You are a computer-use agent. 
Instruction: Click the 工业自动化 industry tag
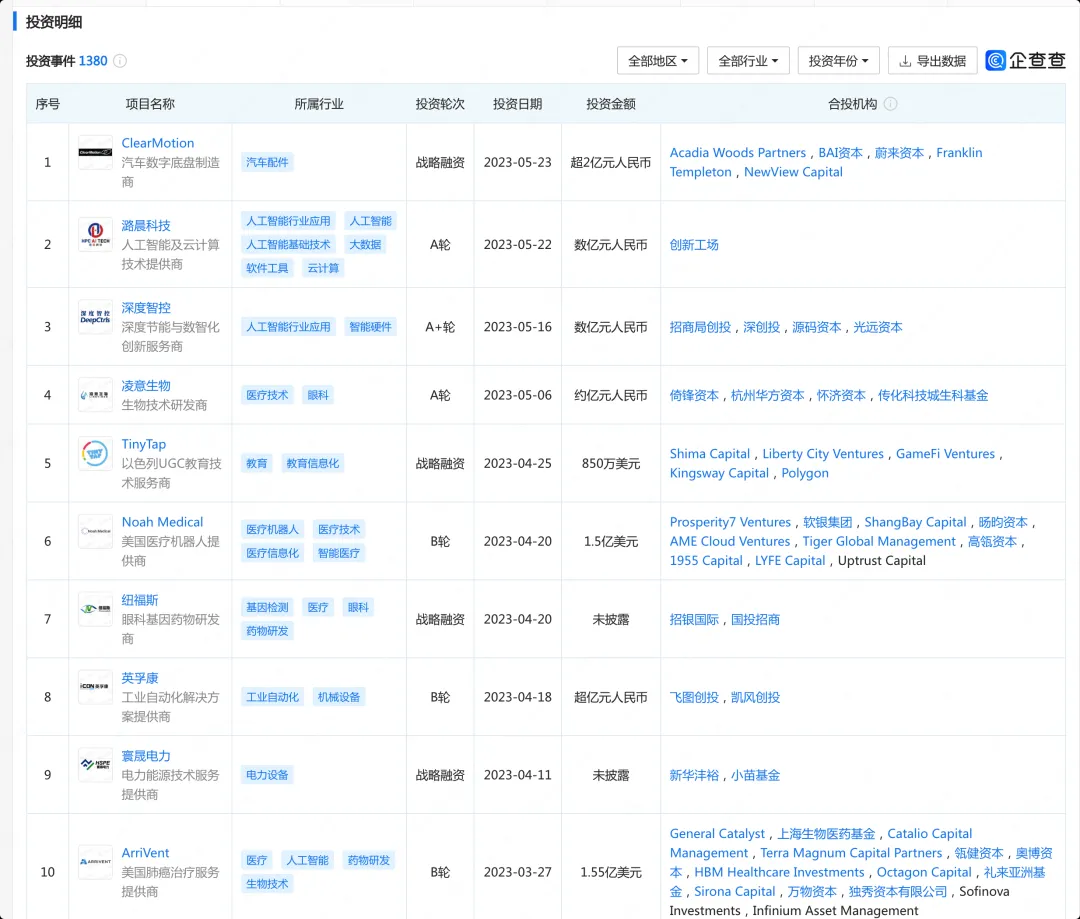tap(273, 696)
